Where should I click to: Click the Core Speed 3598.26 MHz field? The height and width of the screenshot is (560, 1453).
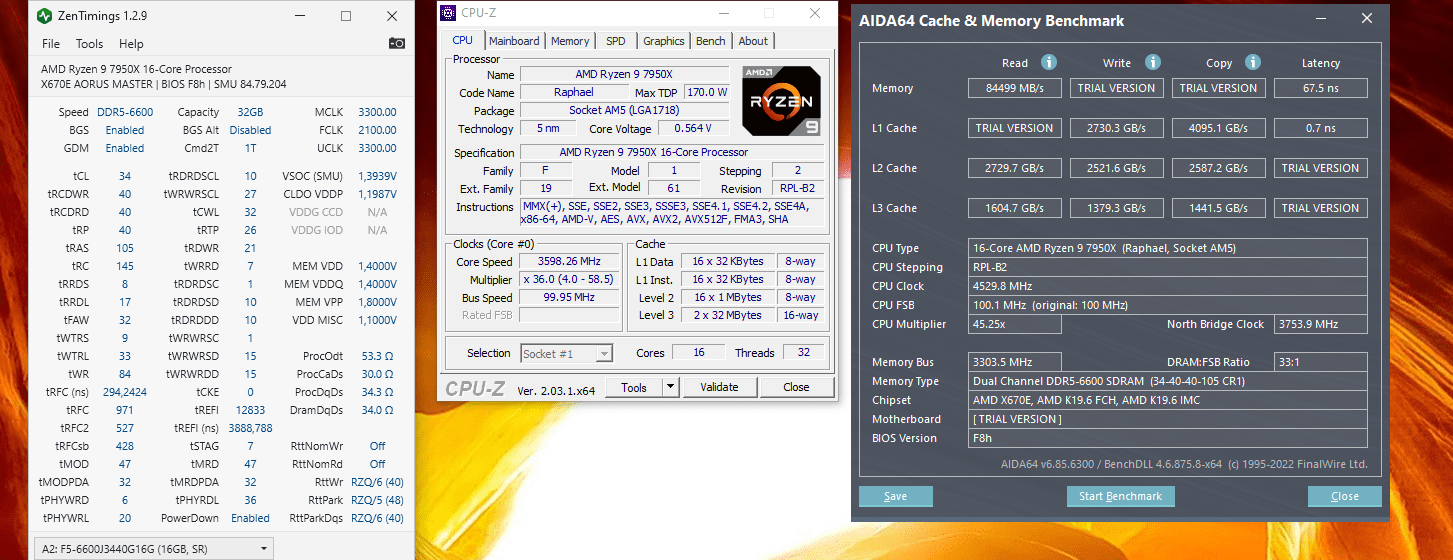click(567, 262)
